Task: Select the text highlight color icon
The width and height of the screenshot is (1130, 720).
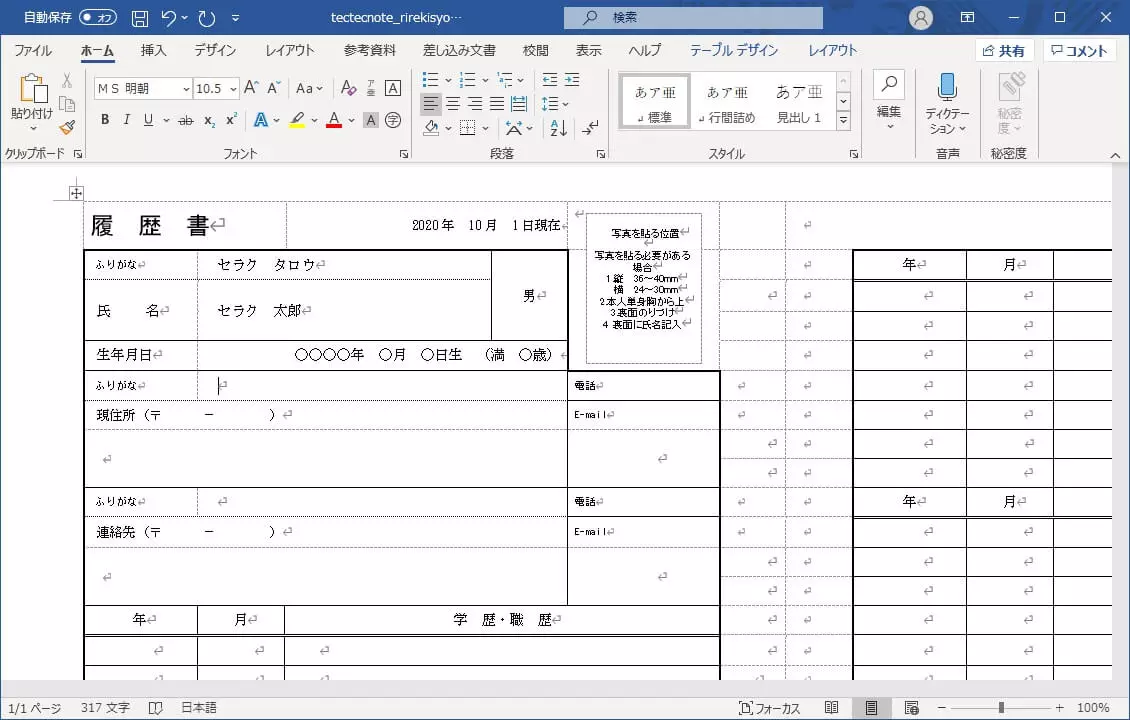Action: [297, 119]
